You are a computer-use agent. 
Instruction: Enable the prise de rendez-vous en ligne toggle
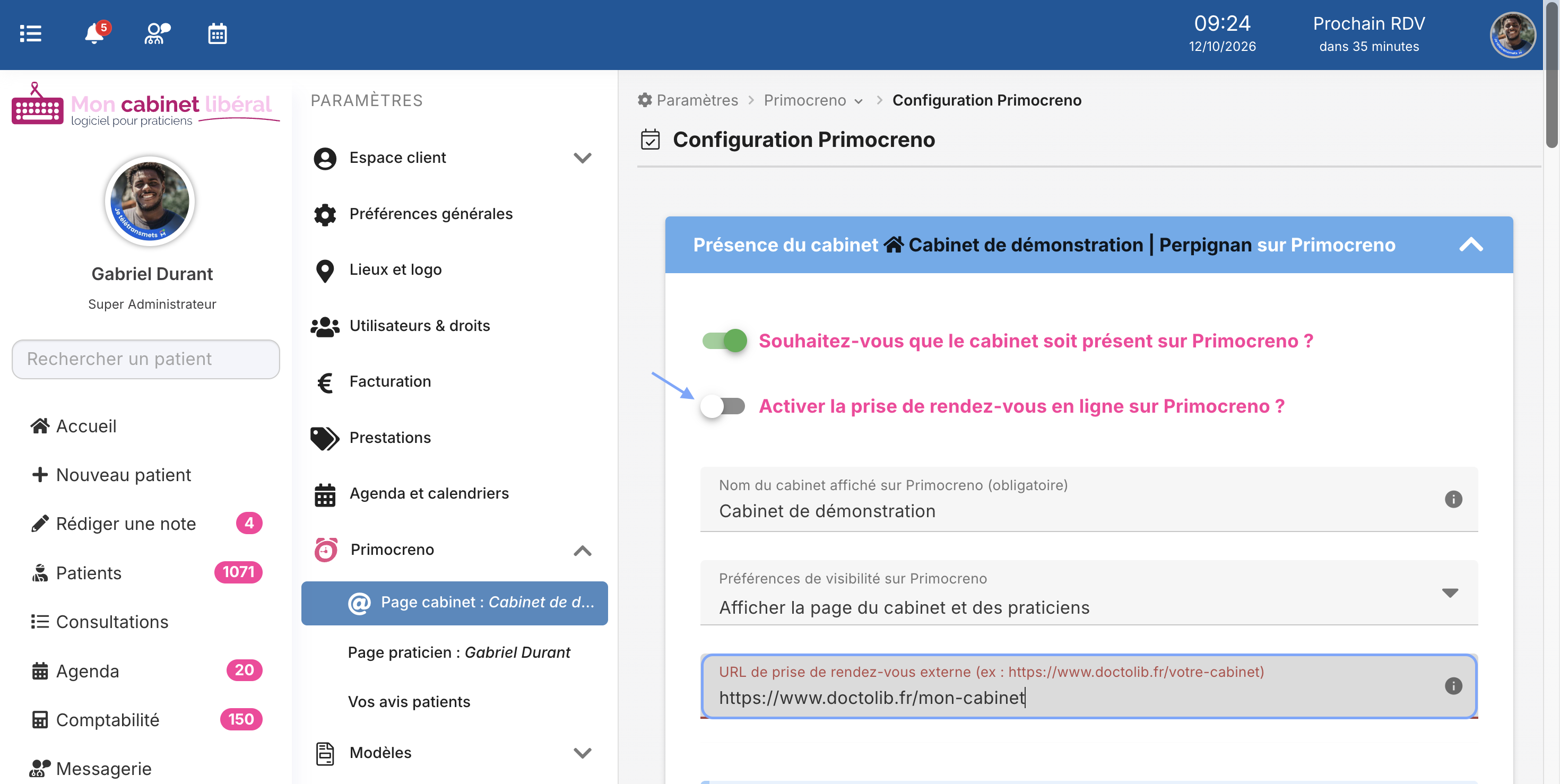click(x=724, y=406)
